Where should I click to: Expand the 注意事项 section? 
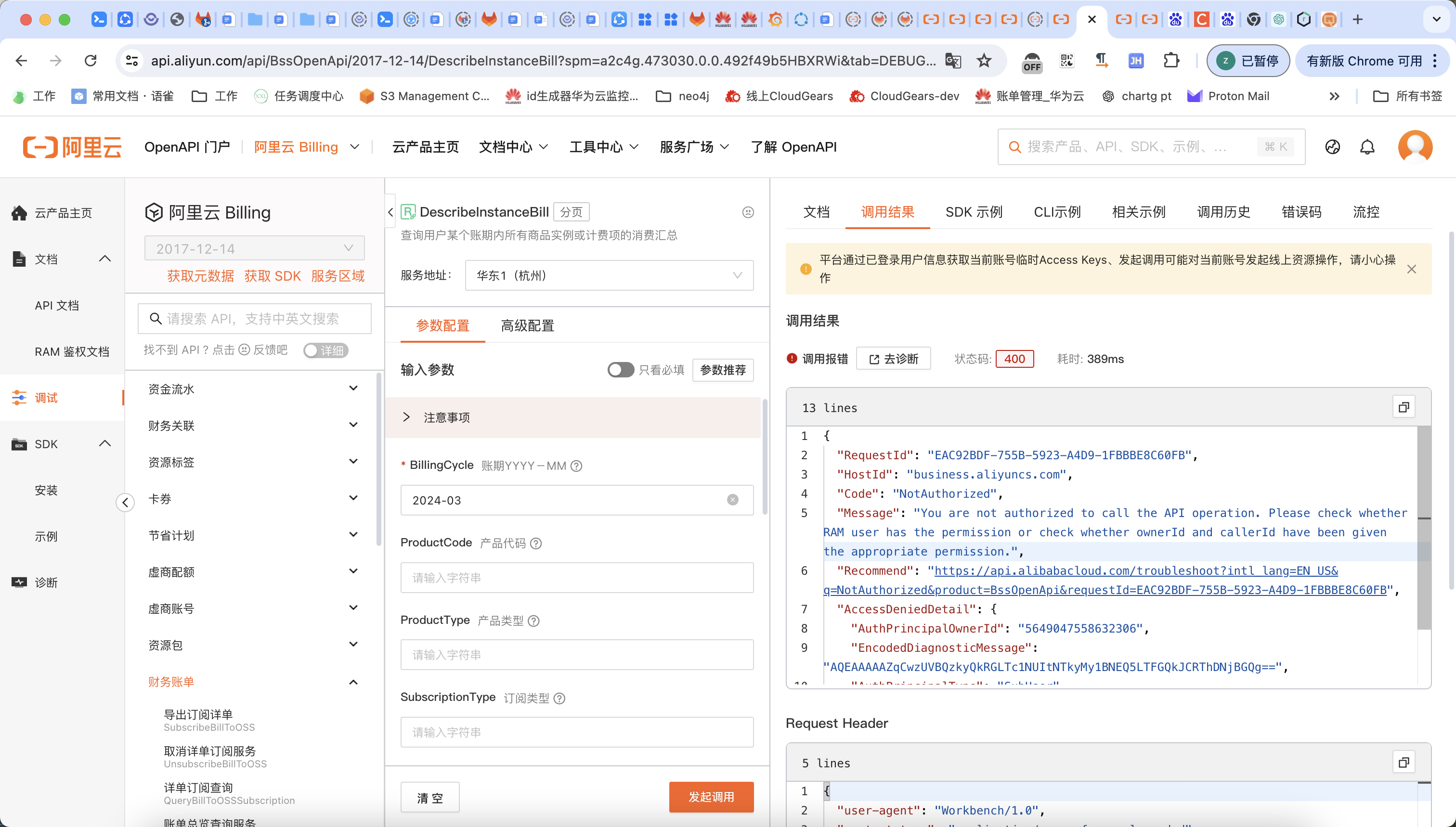coord(572,417)
